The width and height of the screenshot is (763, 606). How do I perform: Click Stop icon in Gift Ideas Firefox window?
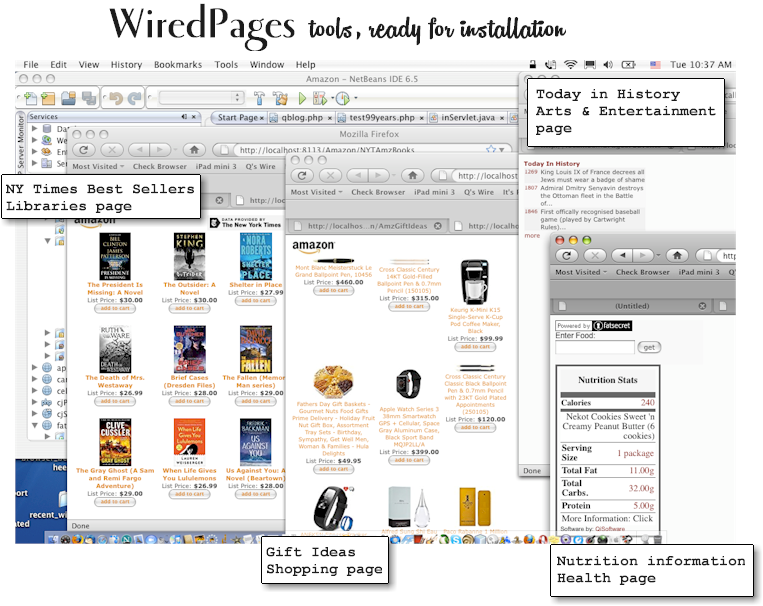pyautogui.click(x=330, y=176)
